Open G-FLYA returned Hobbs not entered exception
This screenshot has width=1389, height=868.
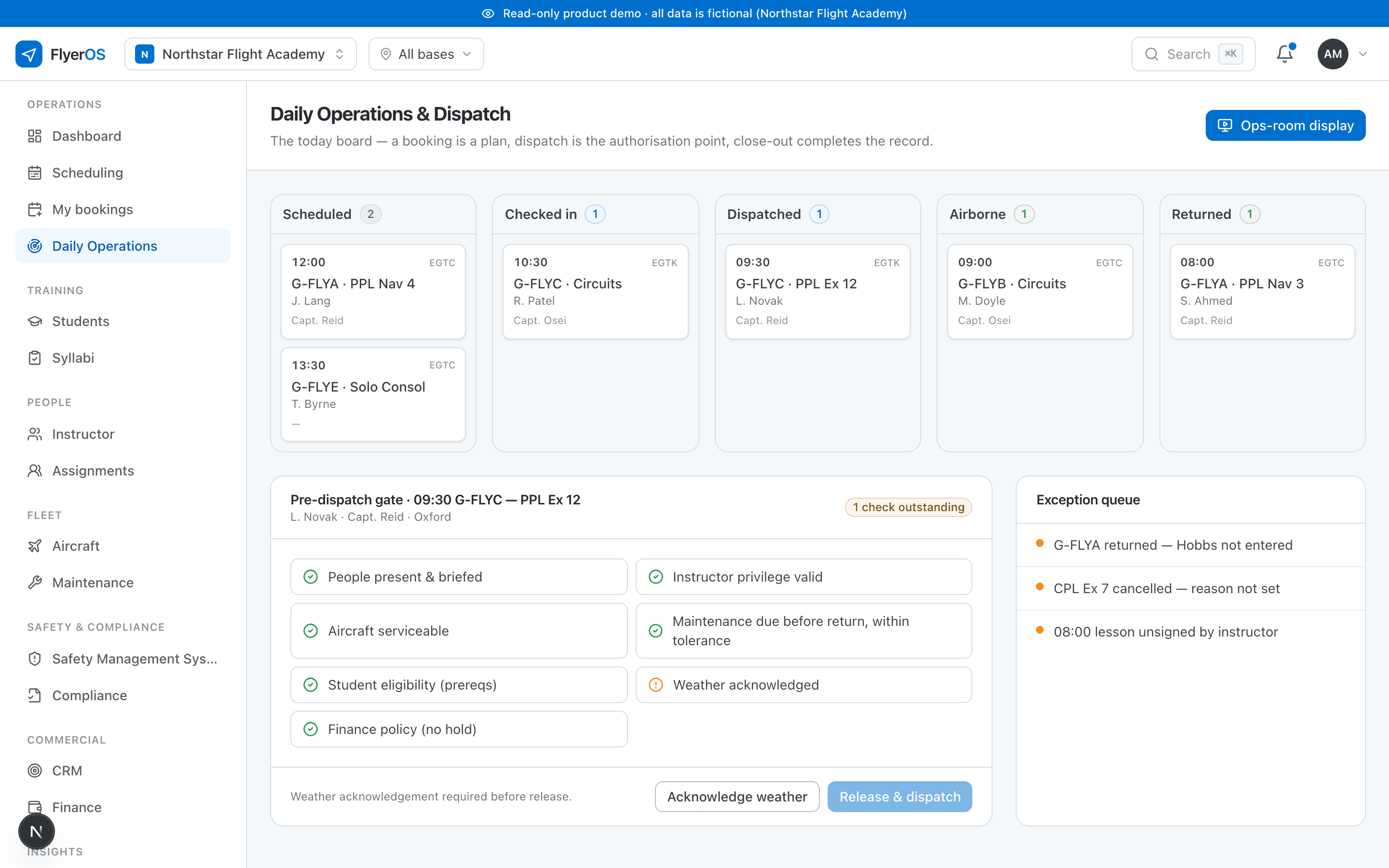click(1190, 545)
